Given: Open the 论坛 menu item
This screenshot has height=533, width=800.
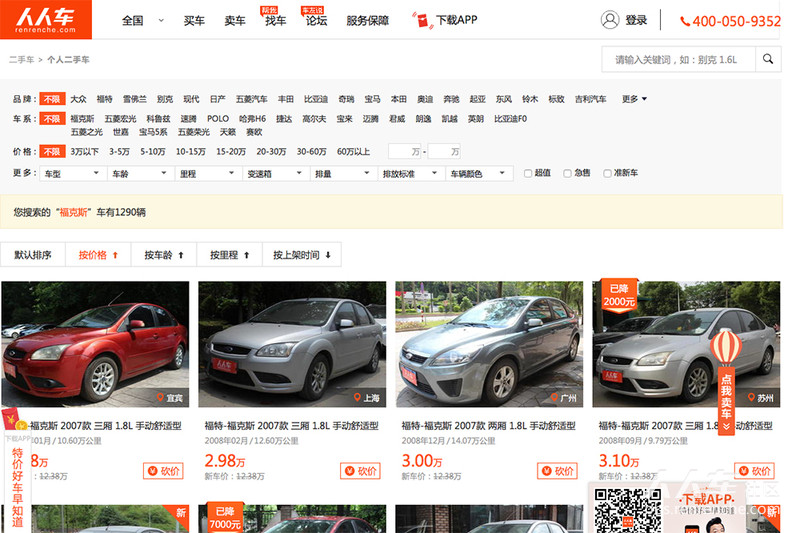Looking at the screenshot, I should 316,20.
